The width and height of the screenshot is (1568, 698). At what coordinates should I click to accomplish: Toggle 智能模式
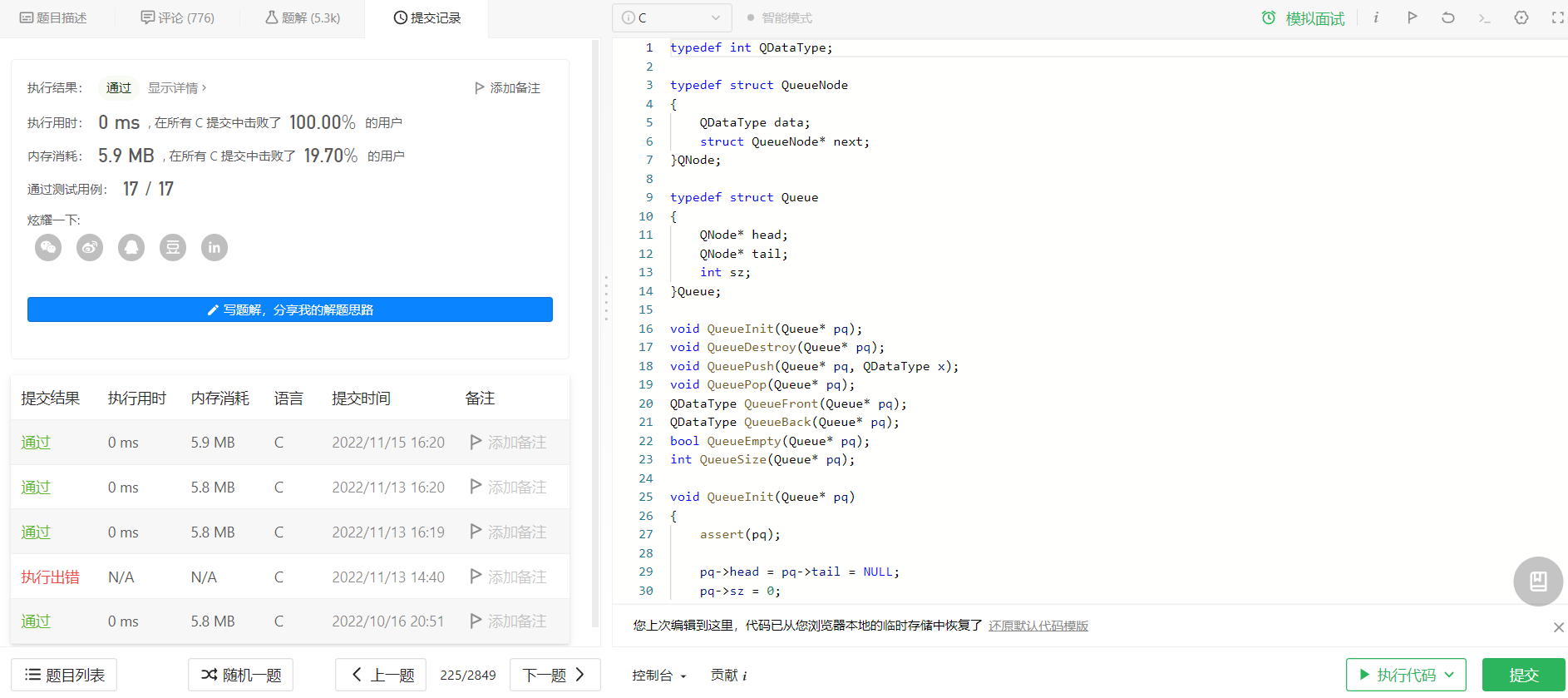pos(779,17)
